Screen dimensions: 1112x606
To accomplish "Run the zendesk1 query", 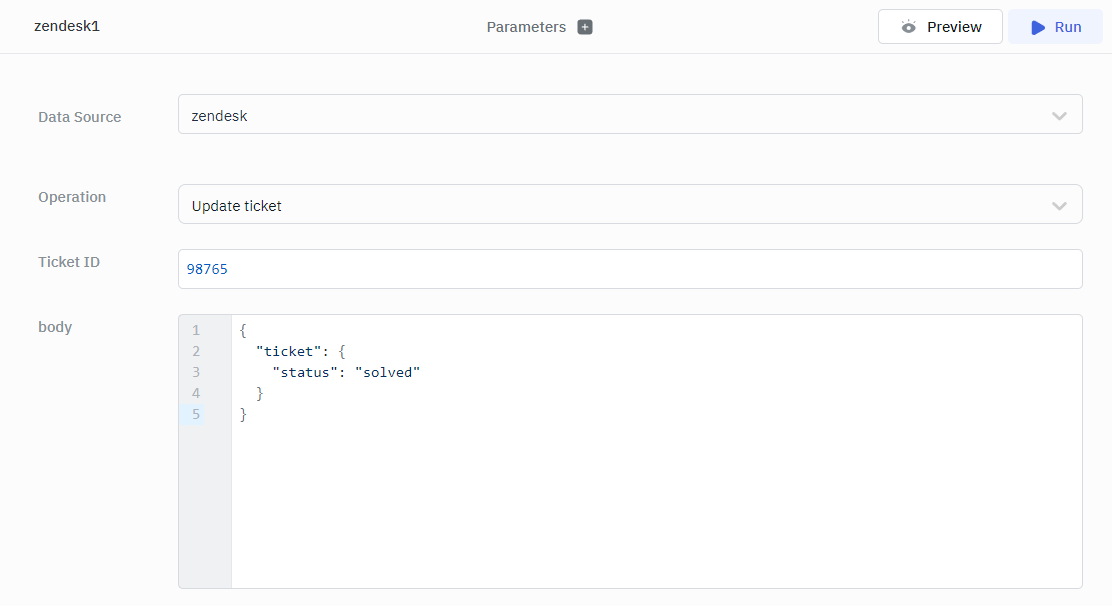I will pyautogui.click(x=1055, y=27).
